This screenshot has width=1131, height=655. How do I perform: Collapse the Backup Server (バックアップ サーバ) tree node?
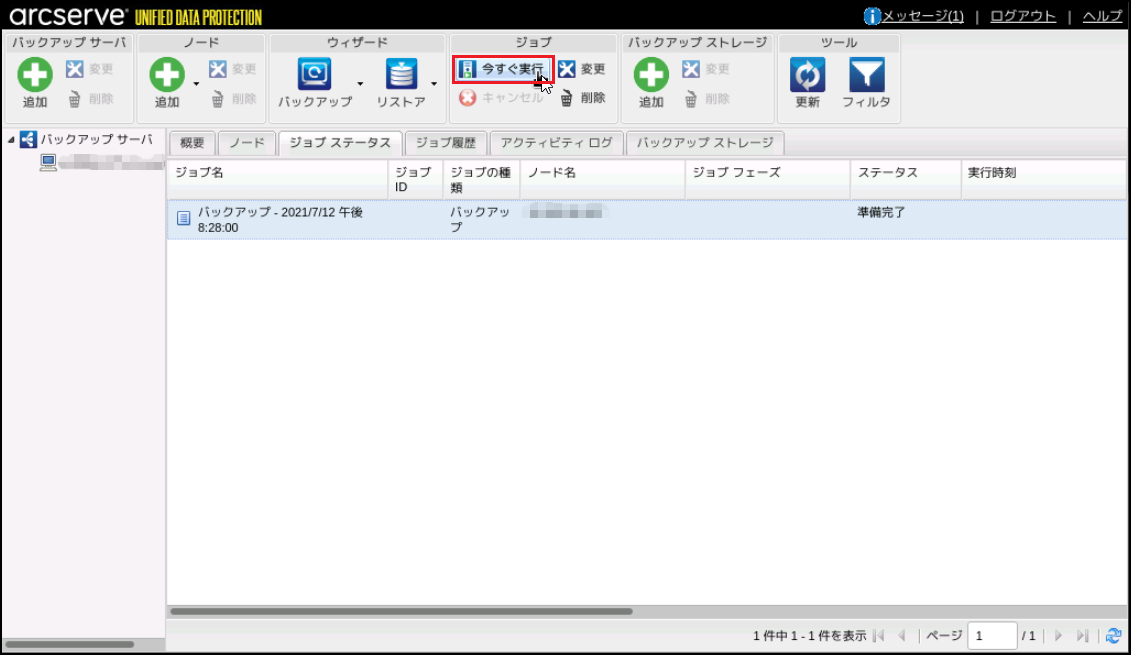[11, 140]
